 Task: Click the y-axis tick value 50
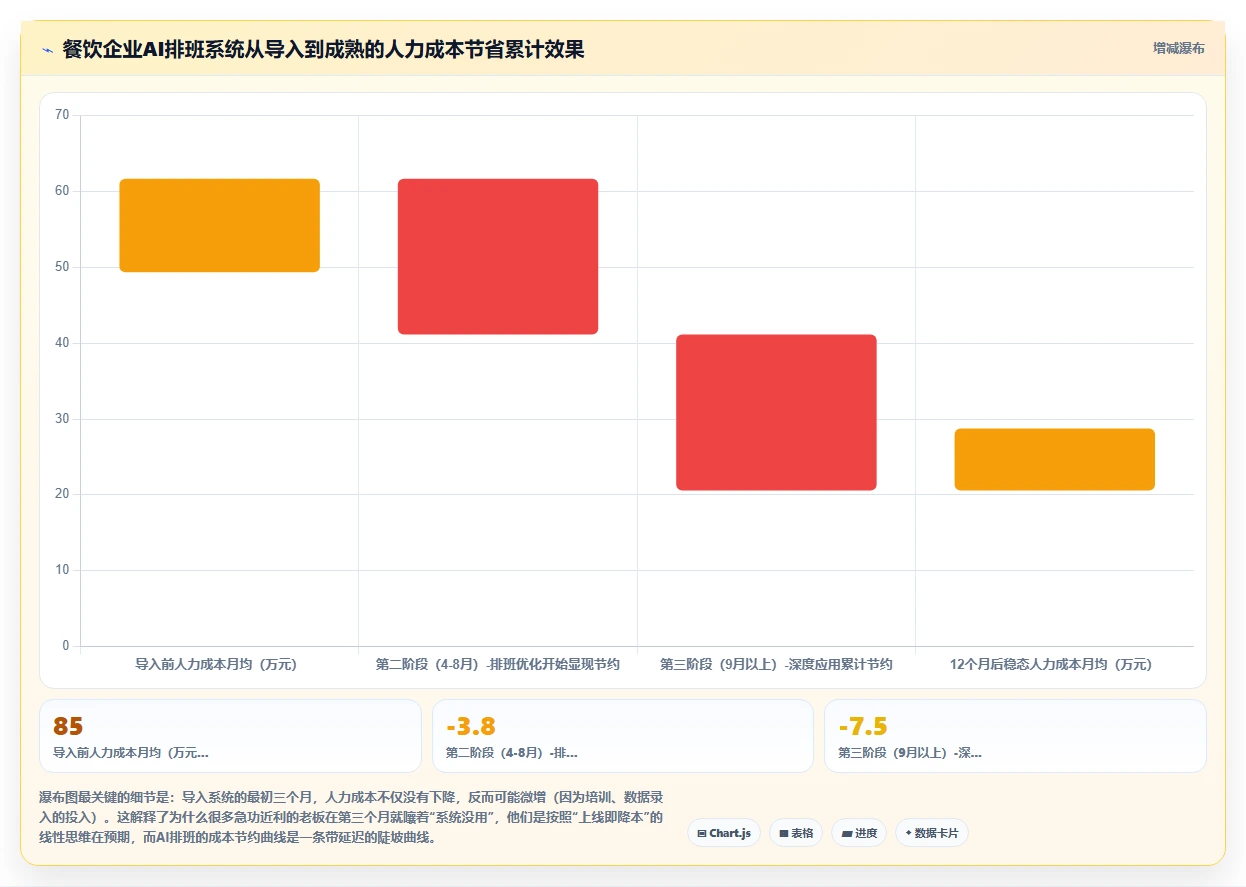[x=62, y=267]
